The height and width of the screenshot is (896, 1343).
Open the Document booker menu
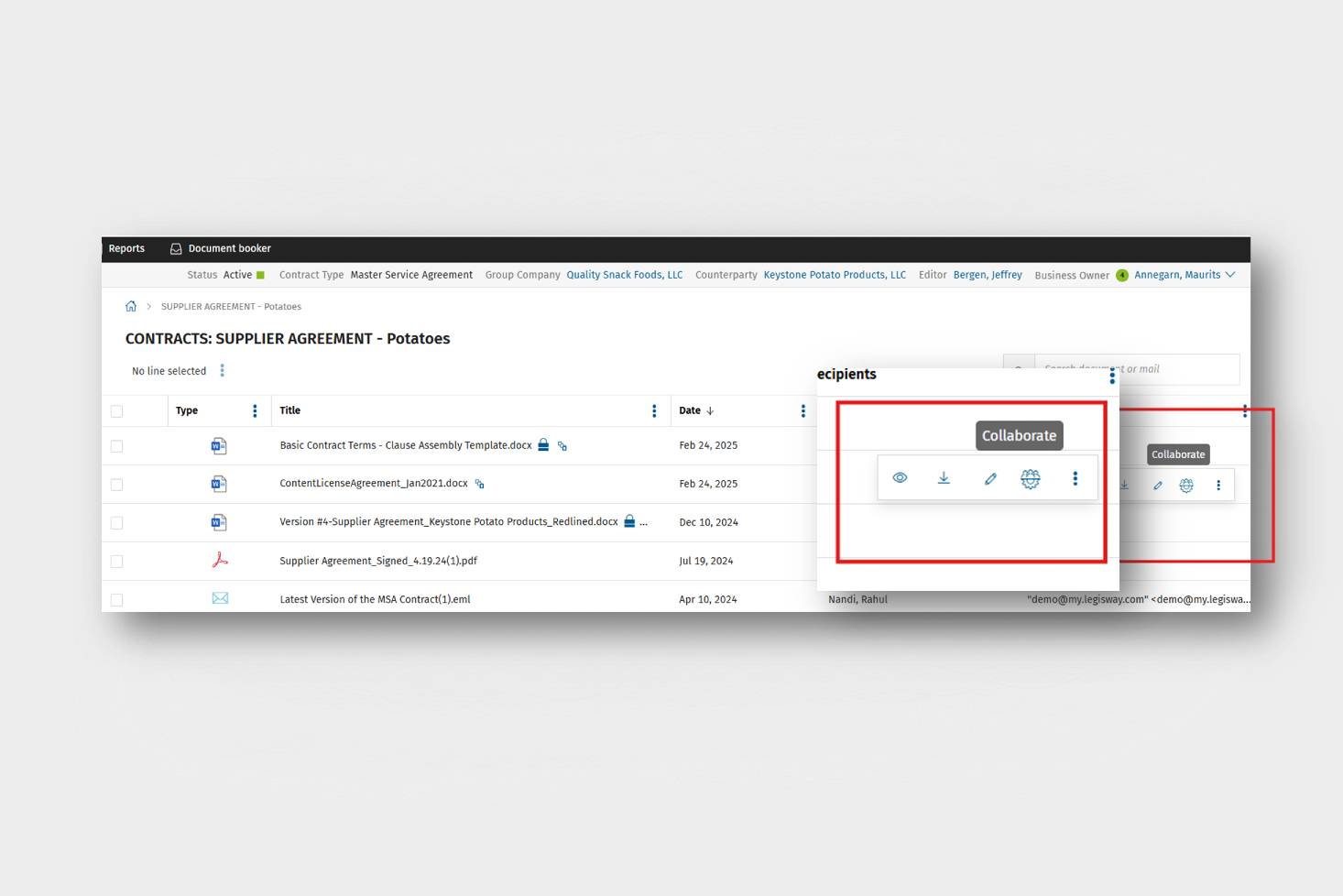[x=221, y=249]
